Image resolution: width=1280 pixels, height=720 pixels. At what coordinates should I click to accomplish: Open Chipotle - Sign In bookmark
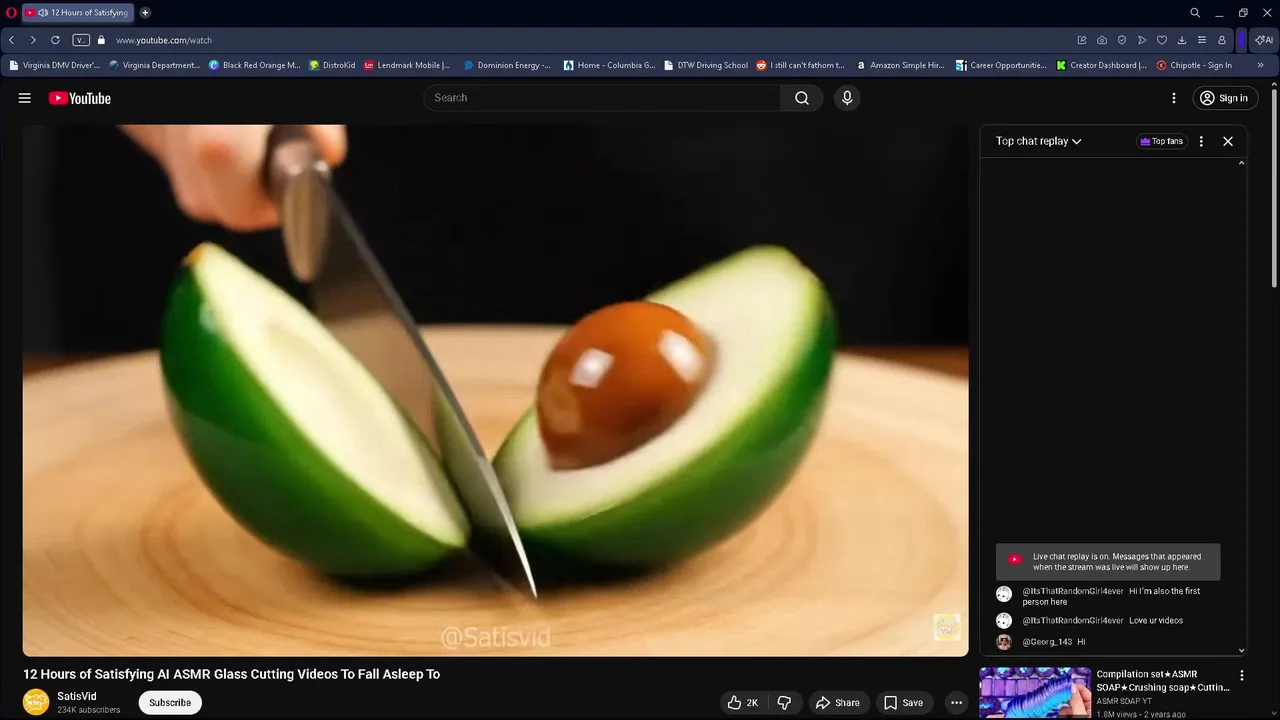(1194, 65)
